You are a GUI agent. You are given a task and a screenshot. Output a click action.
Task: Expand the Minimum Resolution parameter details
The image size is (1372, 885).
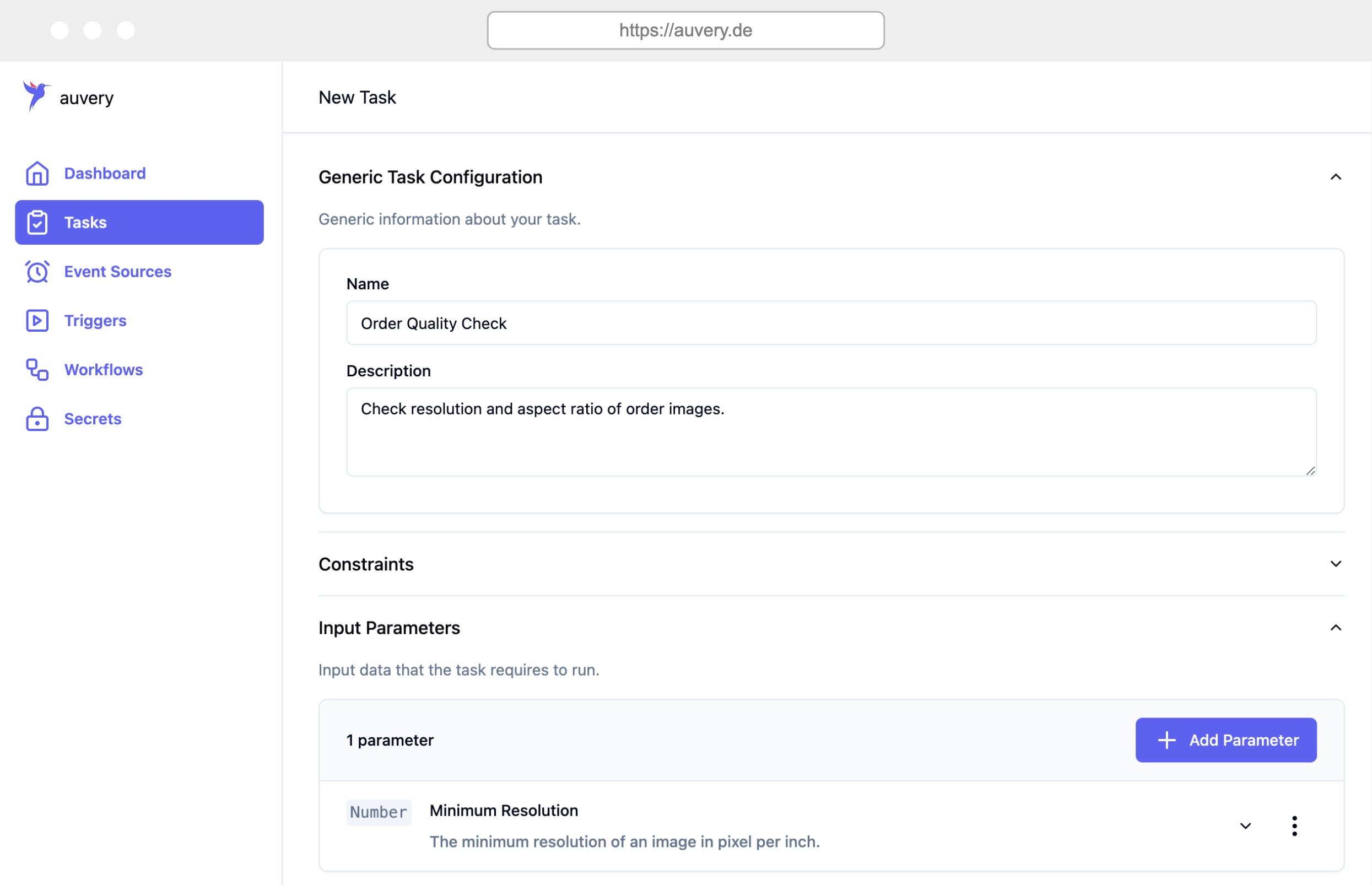pyautogui.click(x=1246, y=826)
